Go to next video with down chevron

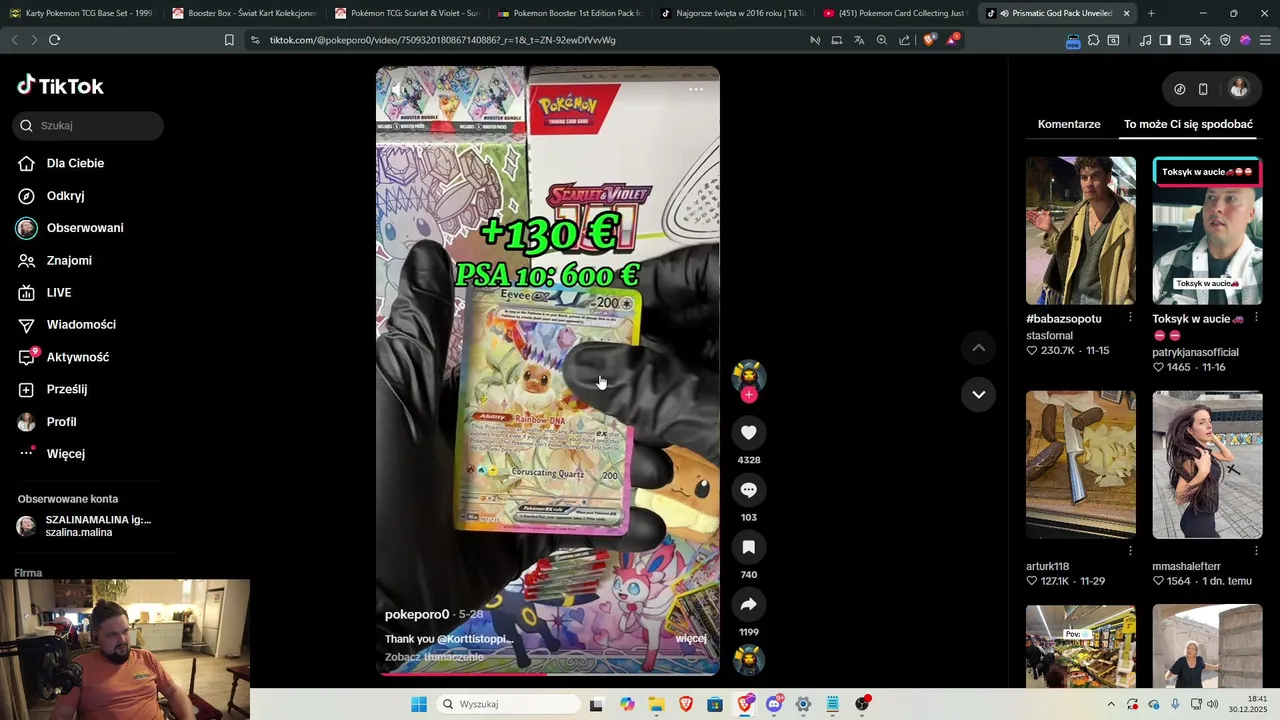(x=978, y=394)
